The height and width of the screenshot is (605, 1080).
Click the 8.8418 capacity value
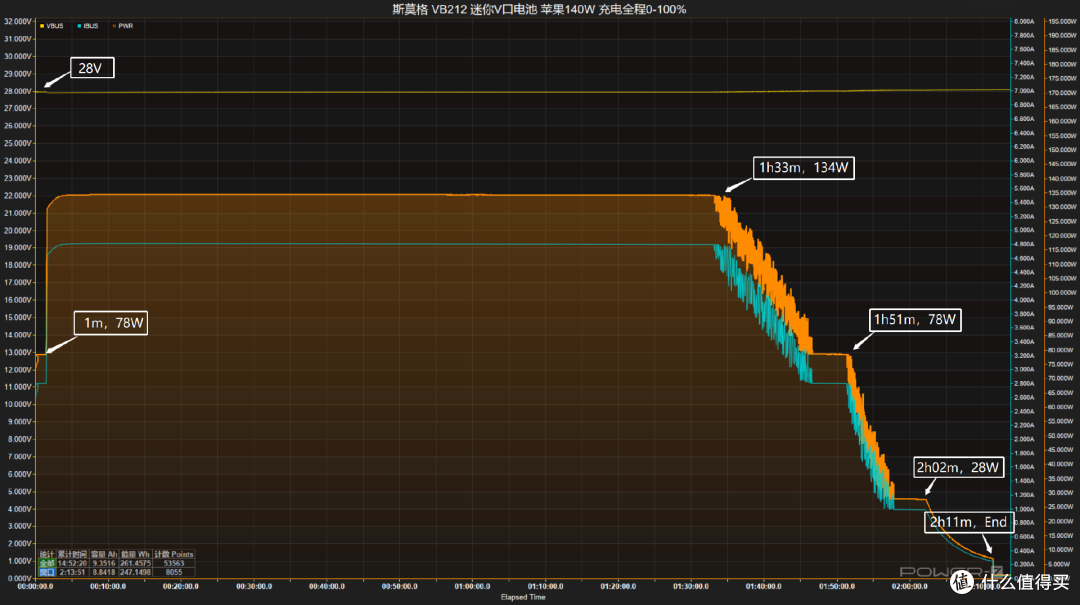(104, 572)
